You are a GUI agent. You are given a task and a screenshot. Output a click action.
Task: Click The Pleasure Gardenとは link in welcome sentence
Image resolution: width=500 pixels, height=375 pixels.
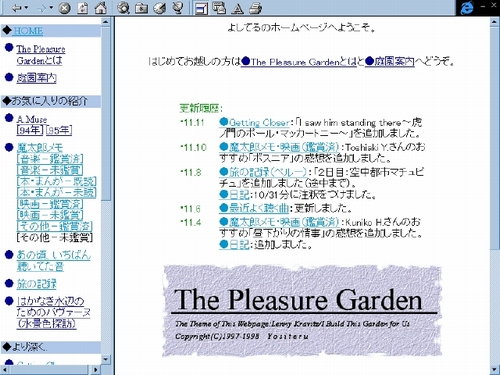299,62
